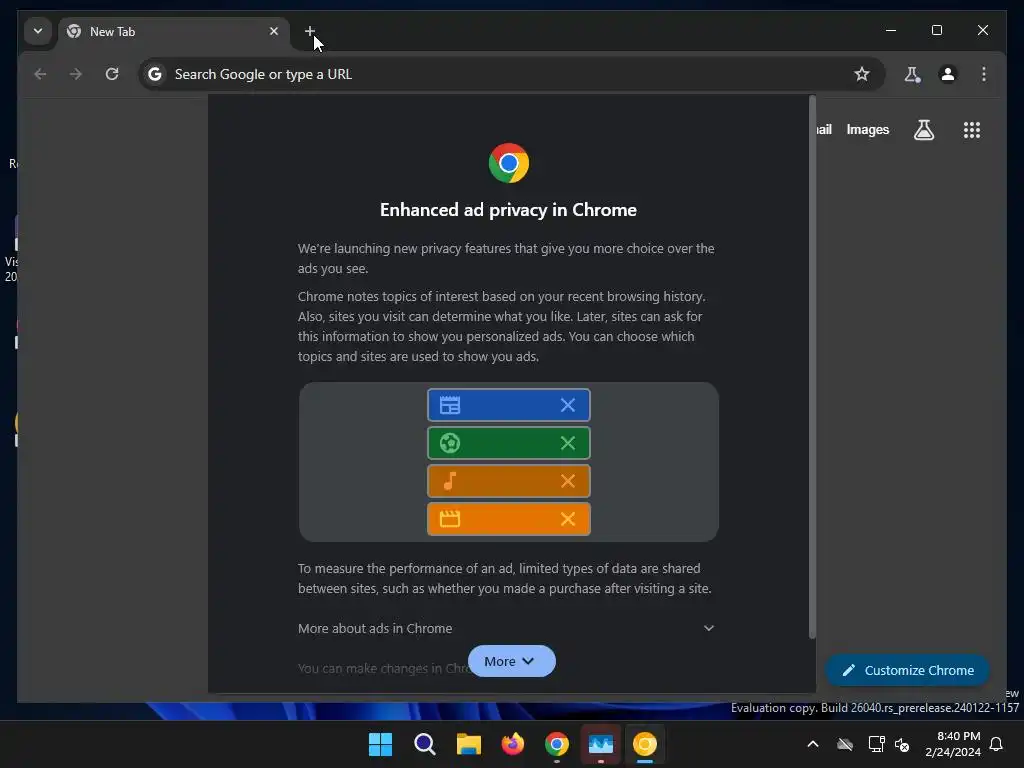Image resolution: width=1024 pixels, height=768 pixels.
Task: Click the green soccer topic icon
Action: pos(450,443)
